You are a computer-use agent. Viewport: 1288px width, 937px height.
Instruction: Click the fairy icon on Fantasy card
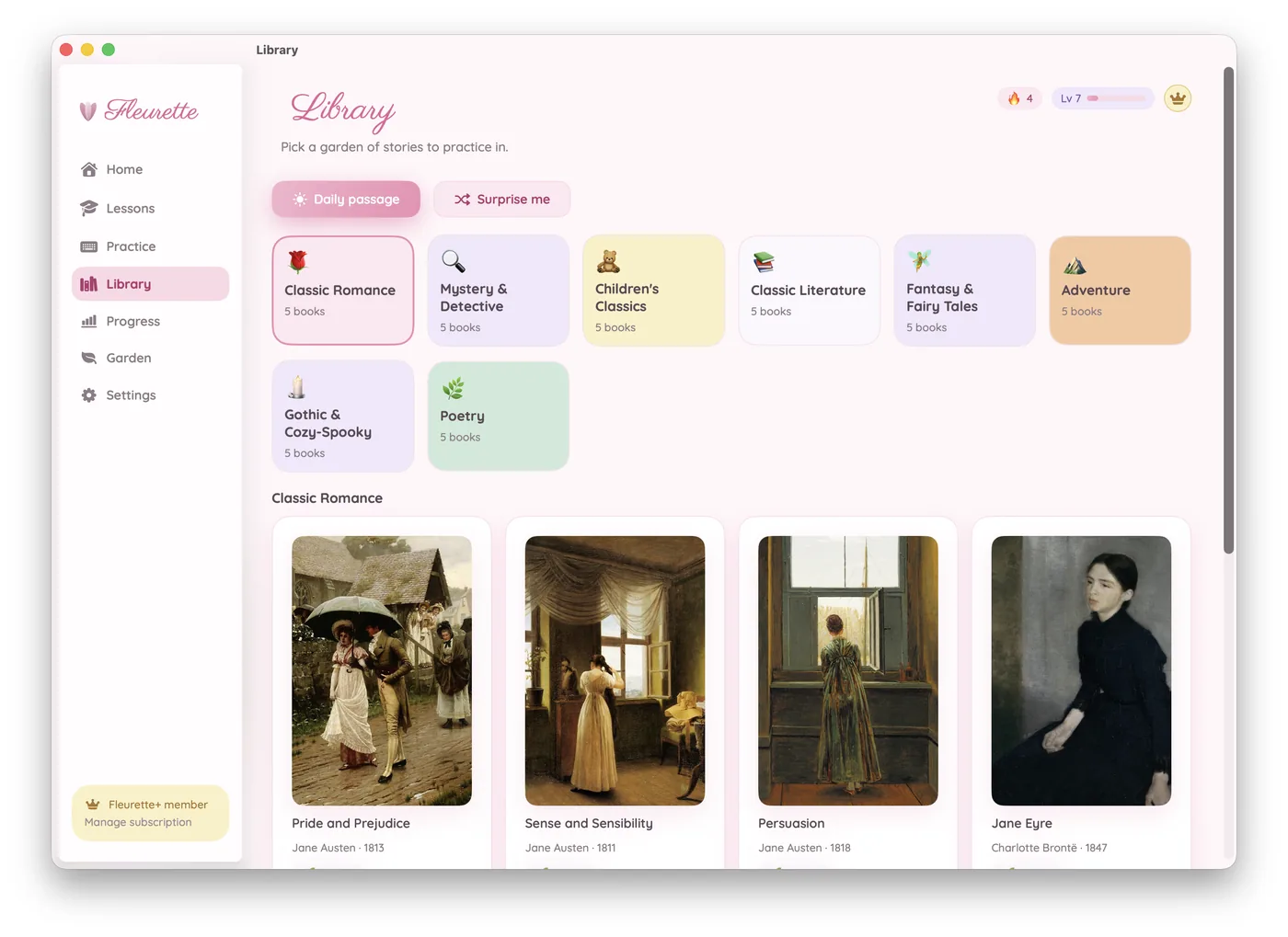[919, 261]
